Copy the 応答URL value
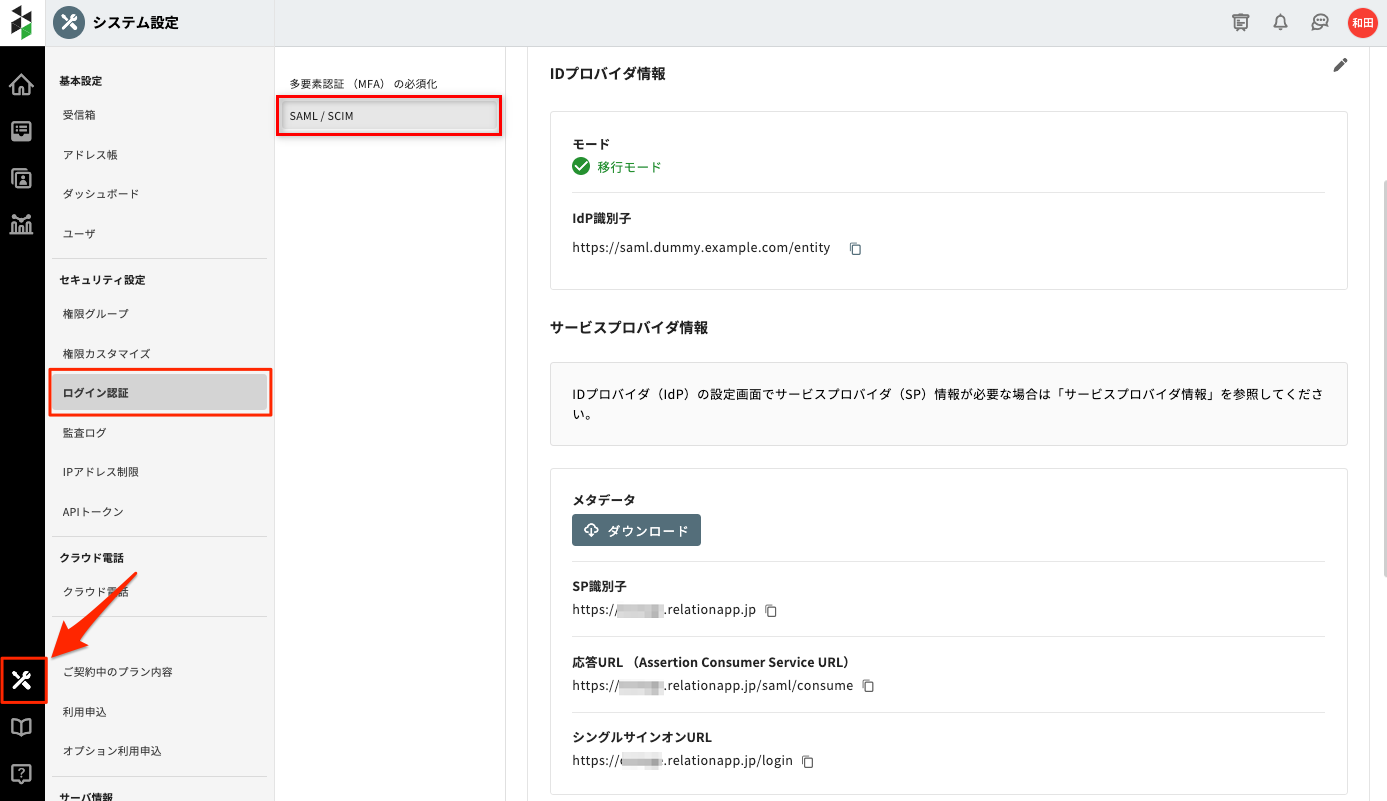1387x801 pixels. [x=868, y=686]
